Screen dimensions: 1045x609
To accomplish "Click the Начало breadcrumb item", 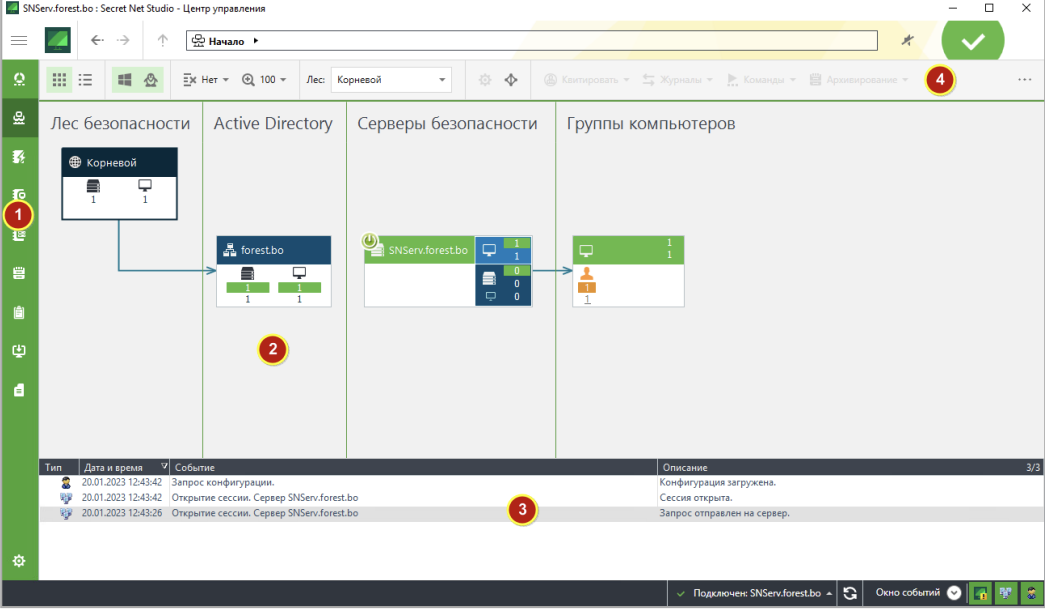I will point(219,41).
